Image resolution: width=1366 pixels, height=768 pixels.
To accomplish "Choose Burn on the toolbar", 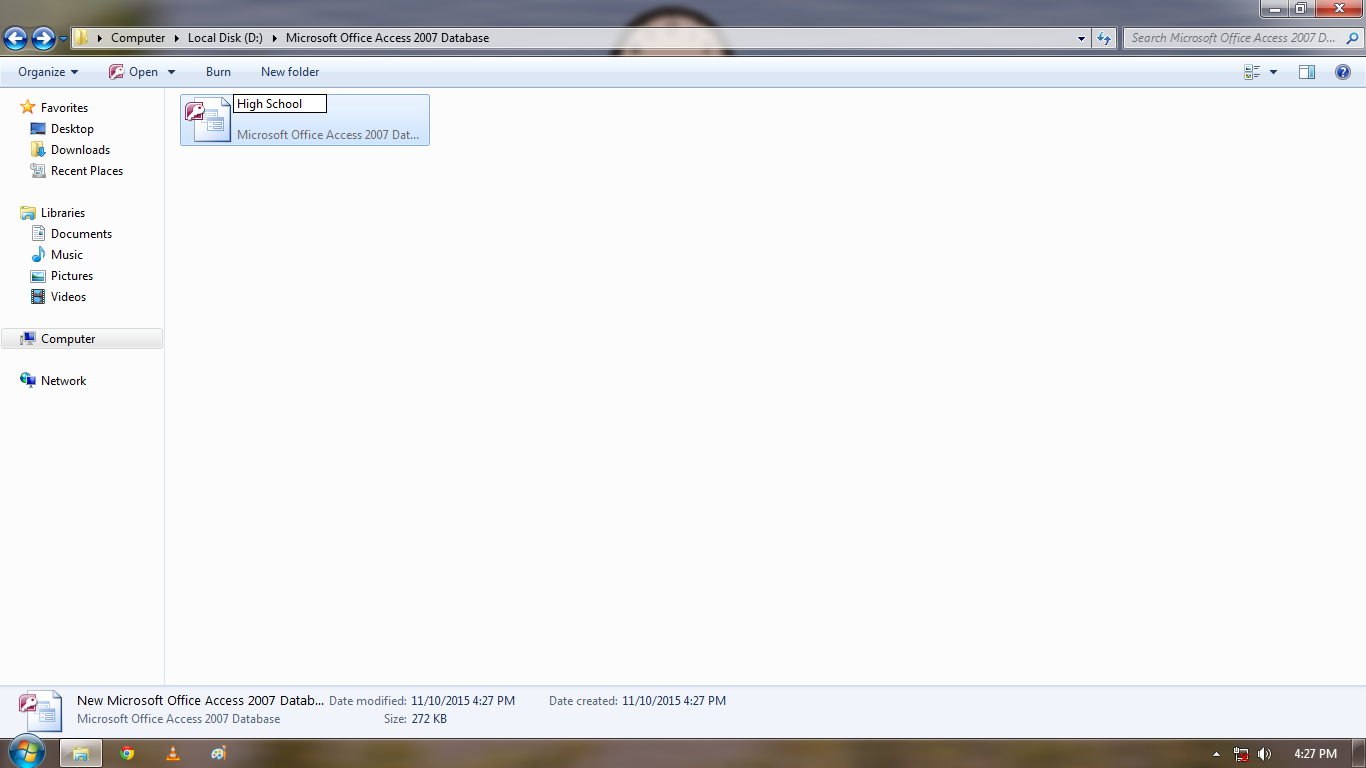I will (218, 72).
